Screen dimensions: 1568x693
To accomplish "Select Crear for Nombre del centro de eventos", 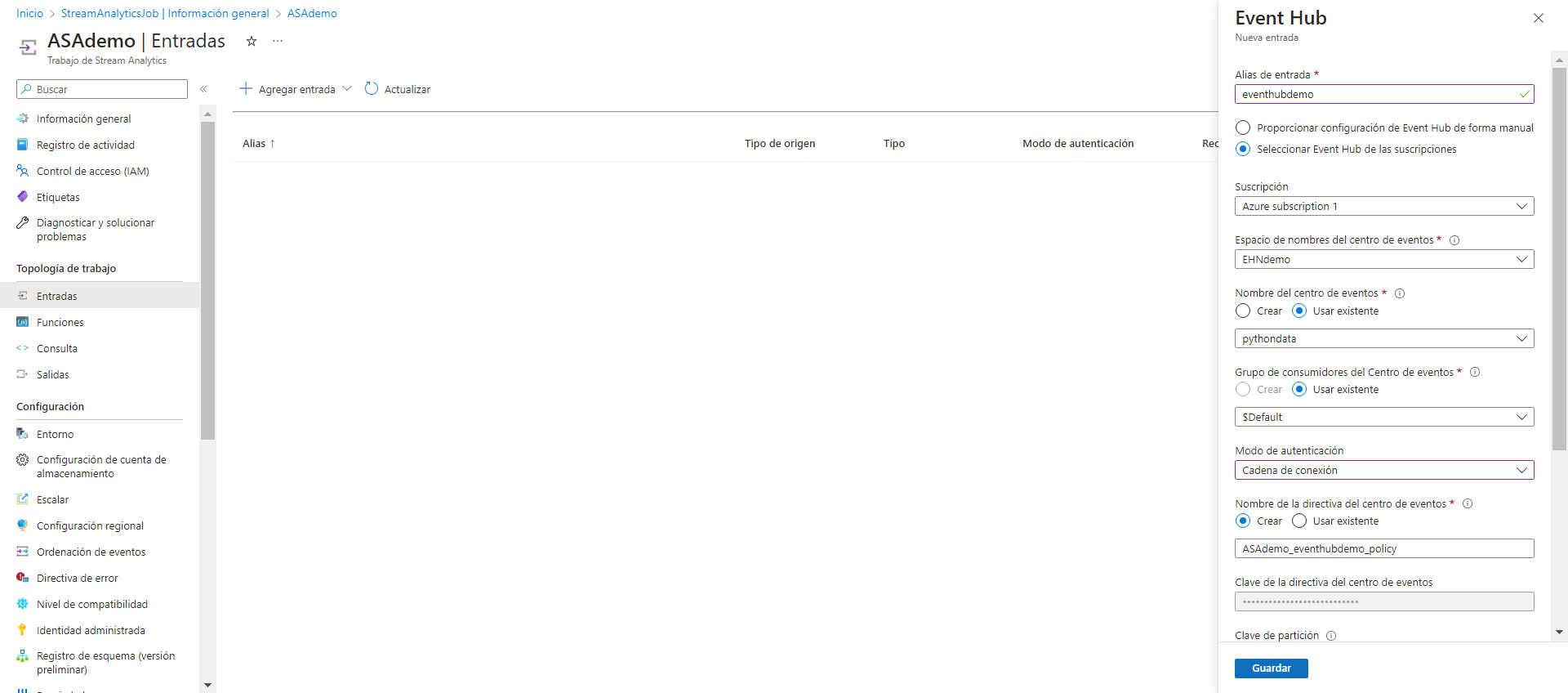I will click(x=1243, y=311).
